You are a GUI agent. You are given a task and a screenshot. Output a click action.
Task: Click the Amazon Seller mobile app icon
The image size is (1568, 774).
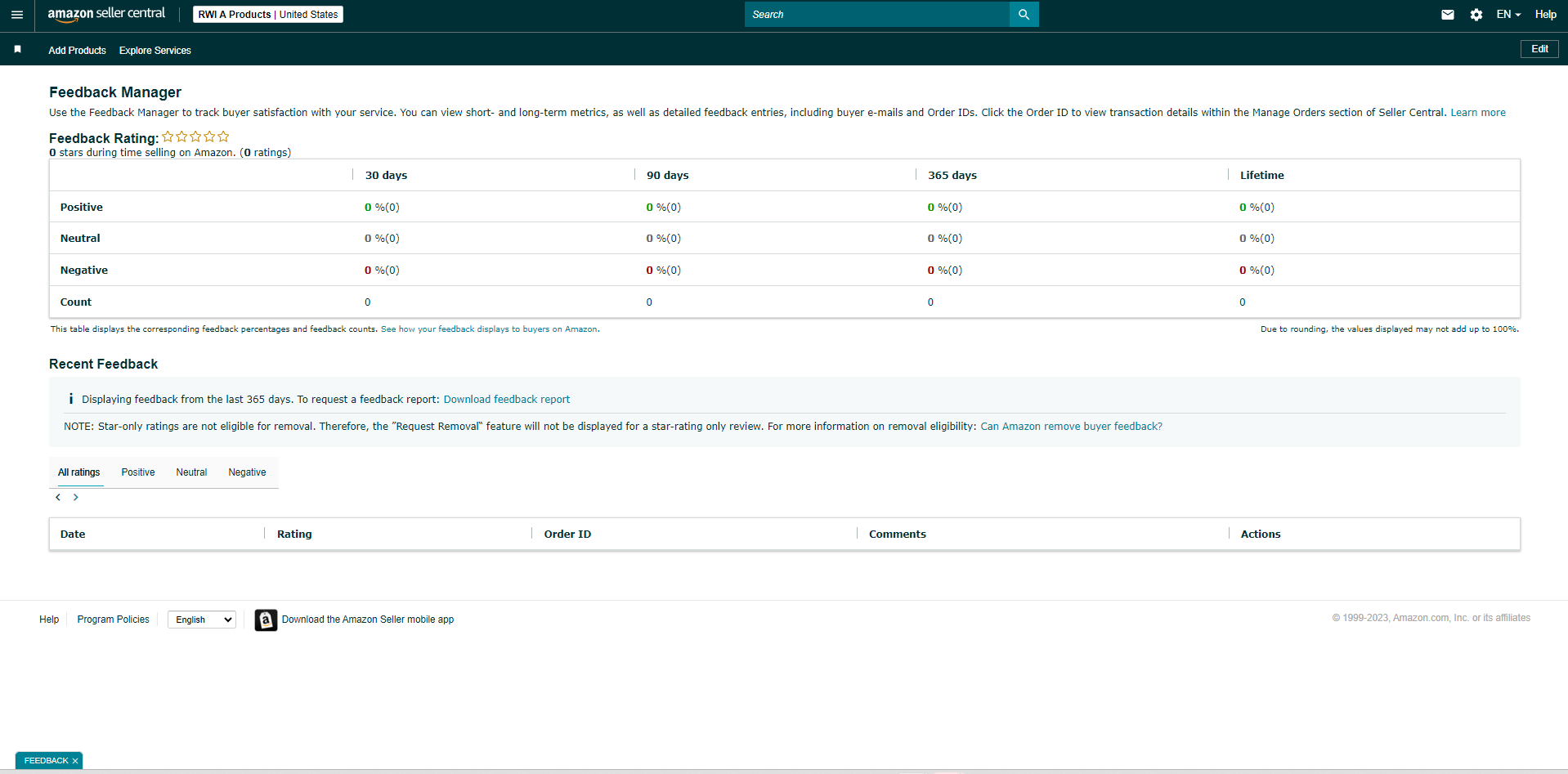coord(266,620)
